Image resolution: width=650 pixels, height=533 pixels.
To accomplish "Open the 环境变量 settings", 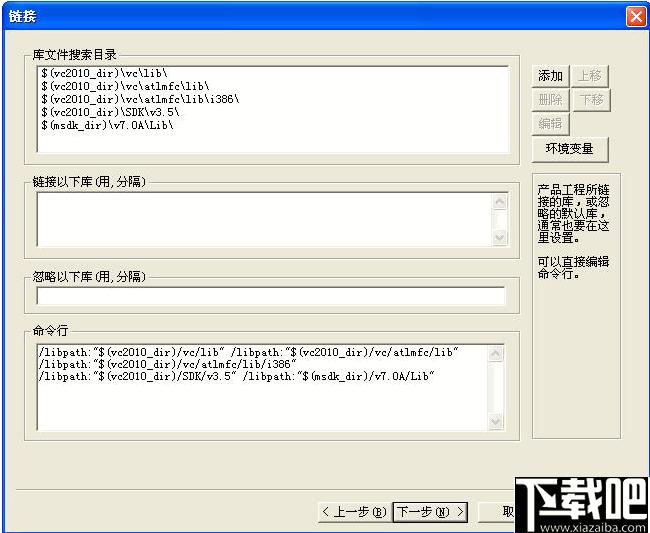I will point(570,149).
